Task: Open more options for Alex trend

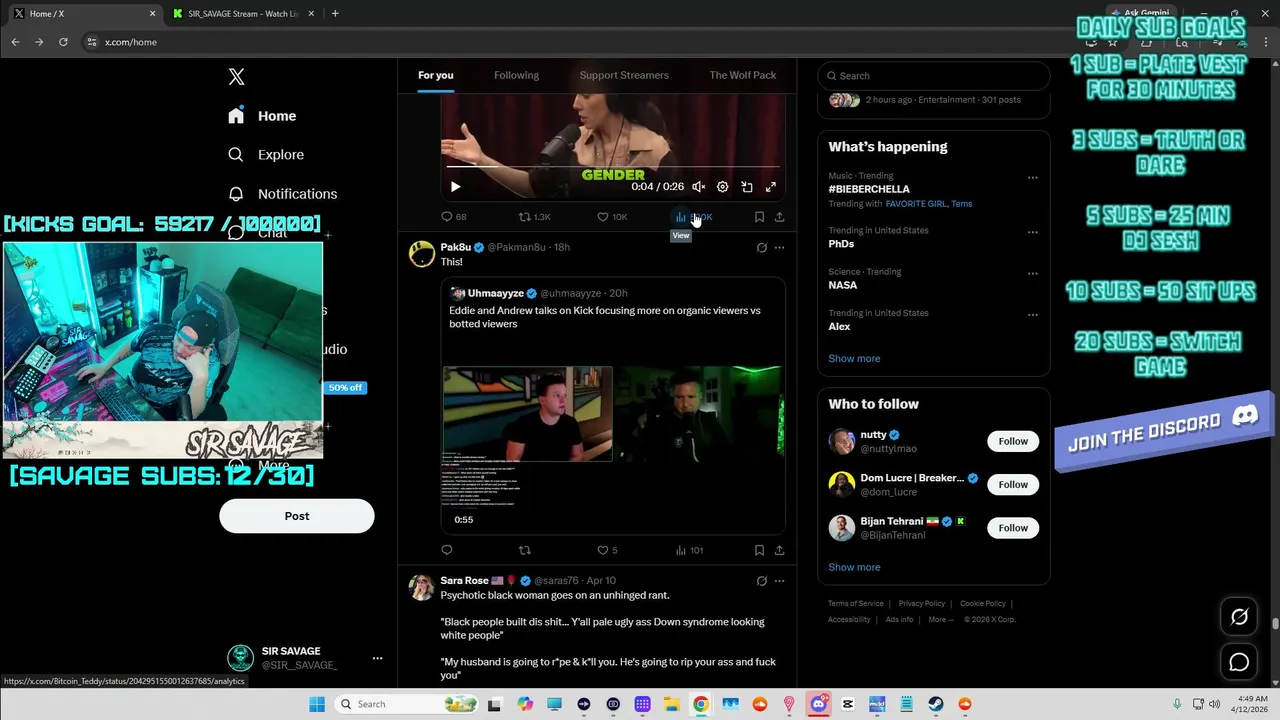Action: click(1032, 314)
